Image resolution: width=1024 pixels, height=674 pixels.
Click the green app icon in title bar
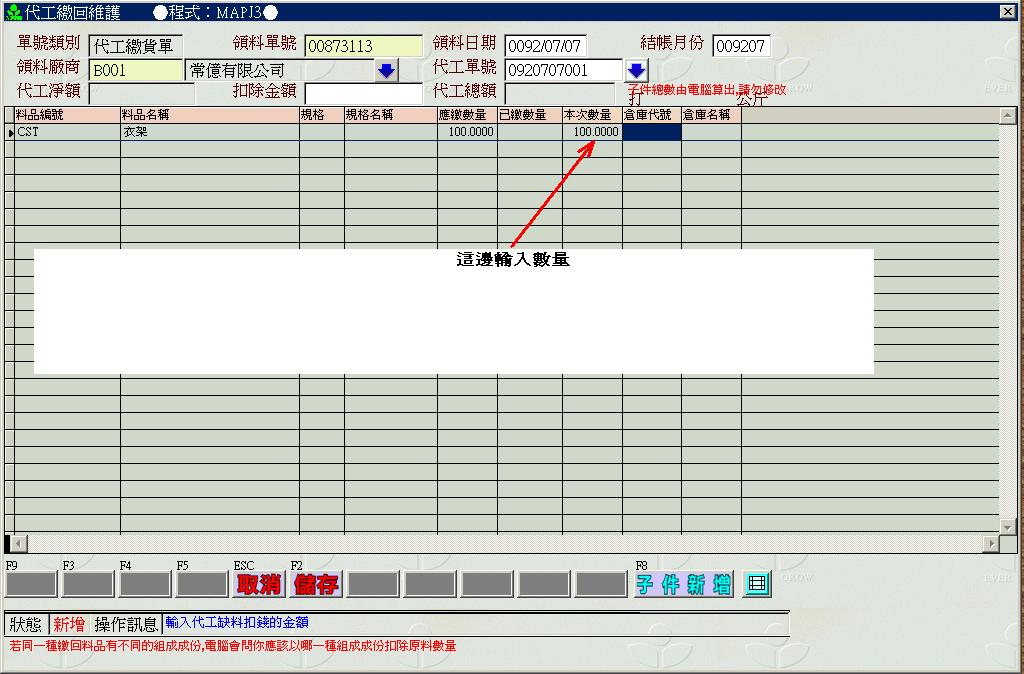click(13, 11)
